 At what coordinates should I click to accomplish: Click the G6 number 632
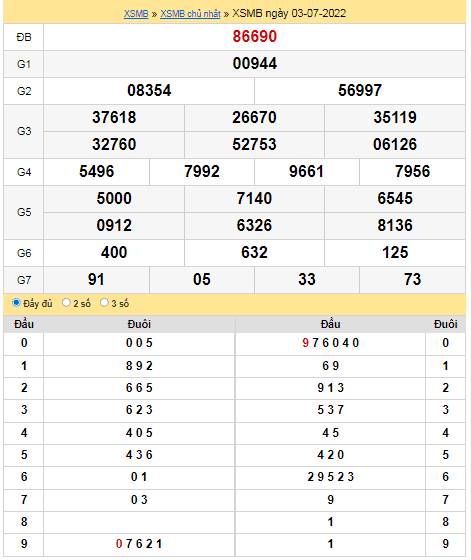(254, 252)
